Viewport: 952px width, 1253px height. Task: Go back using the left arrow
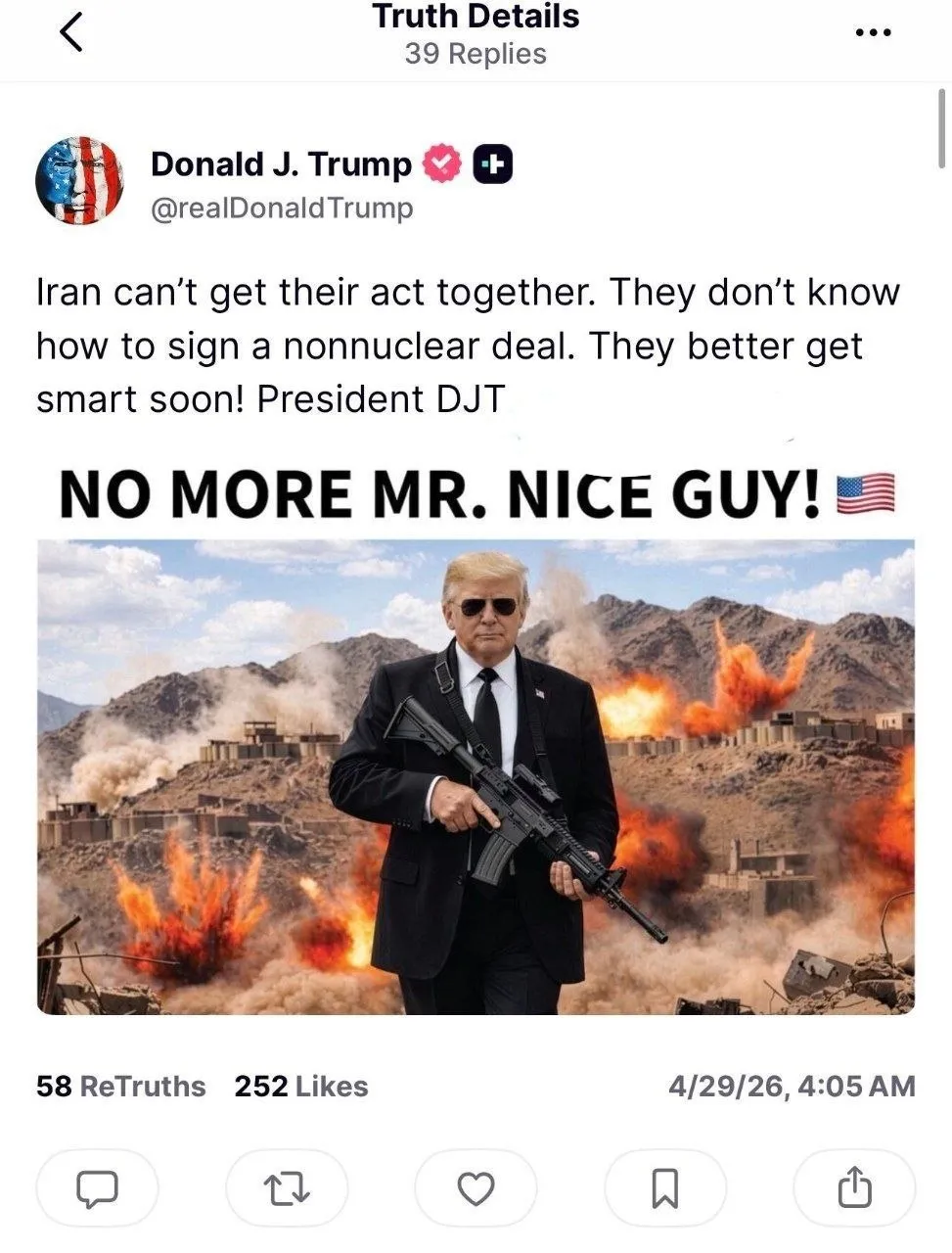[x=71, y=33]
